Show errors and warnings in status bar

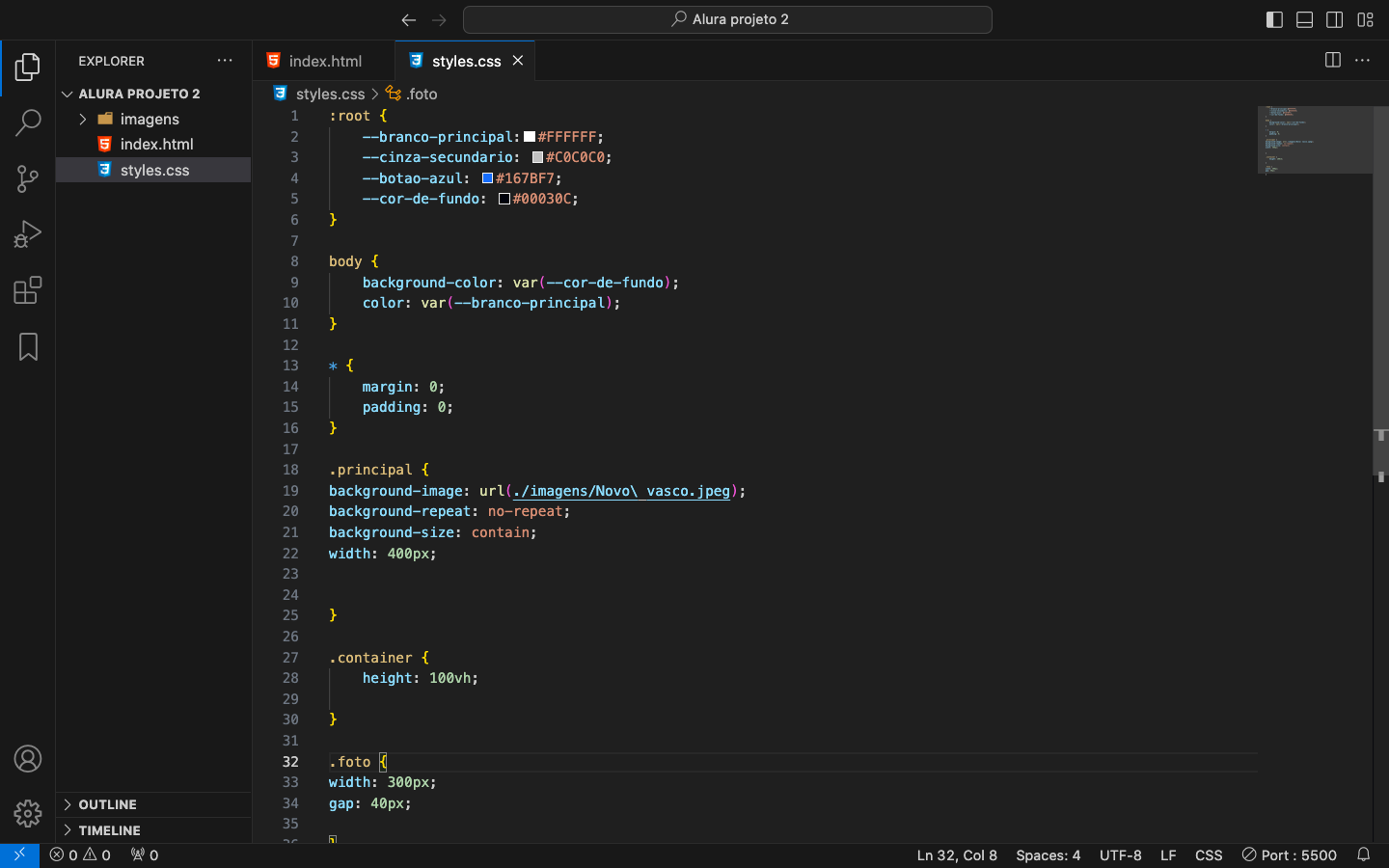80,855
